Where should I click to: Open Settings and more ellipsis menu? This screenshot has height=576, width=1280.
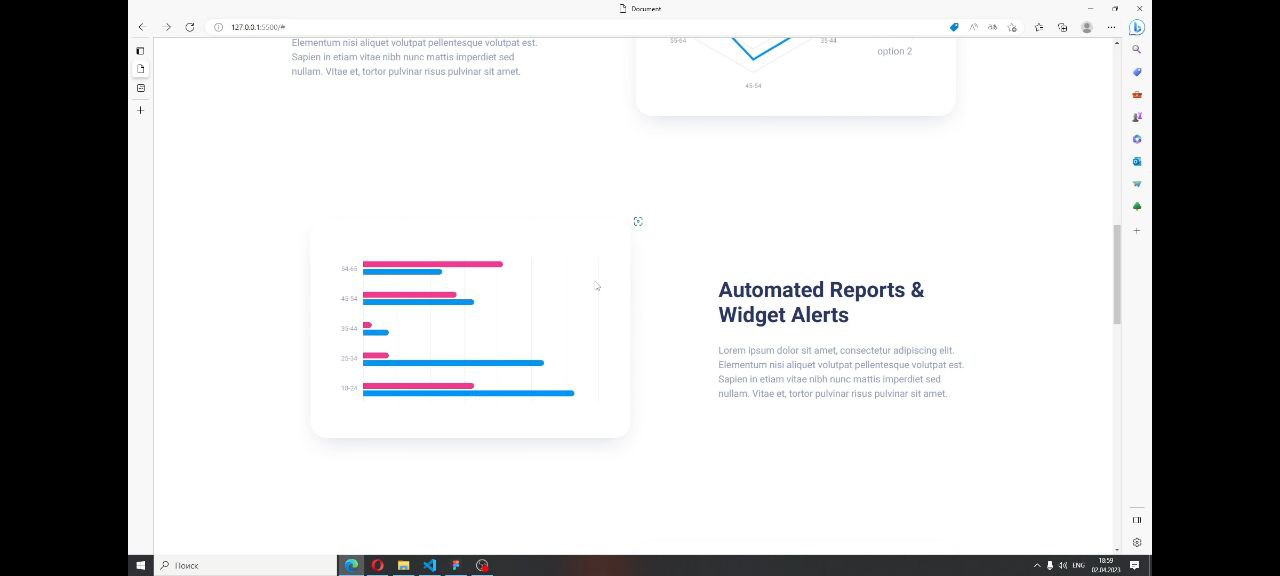1111,27
